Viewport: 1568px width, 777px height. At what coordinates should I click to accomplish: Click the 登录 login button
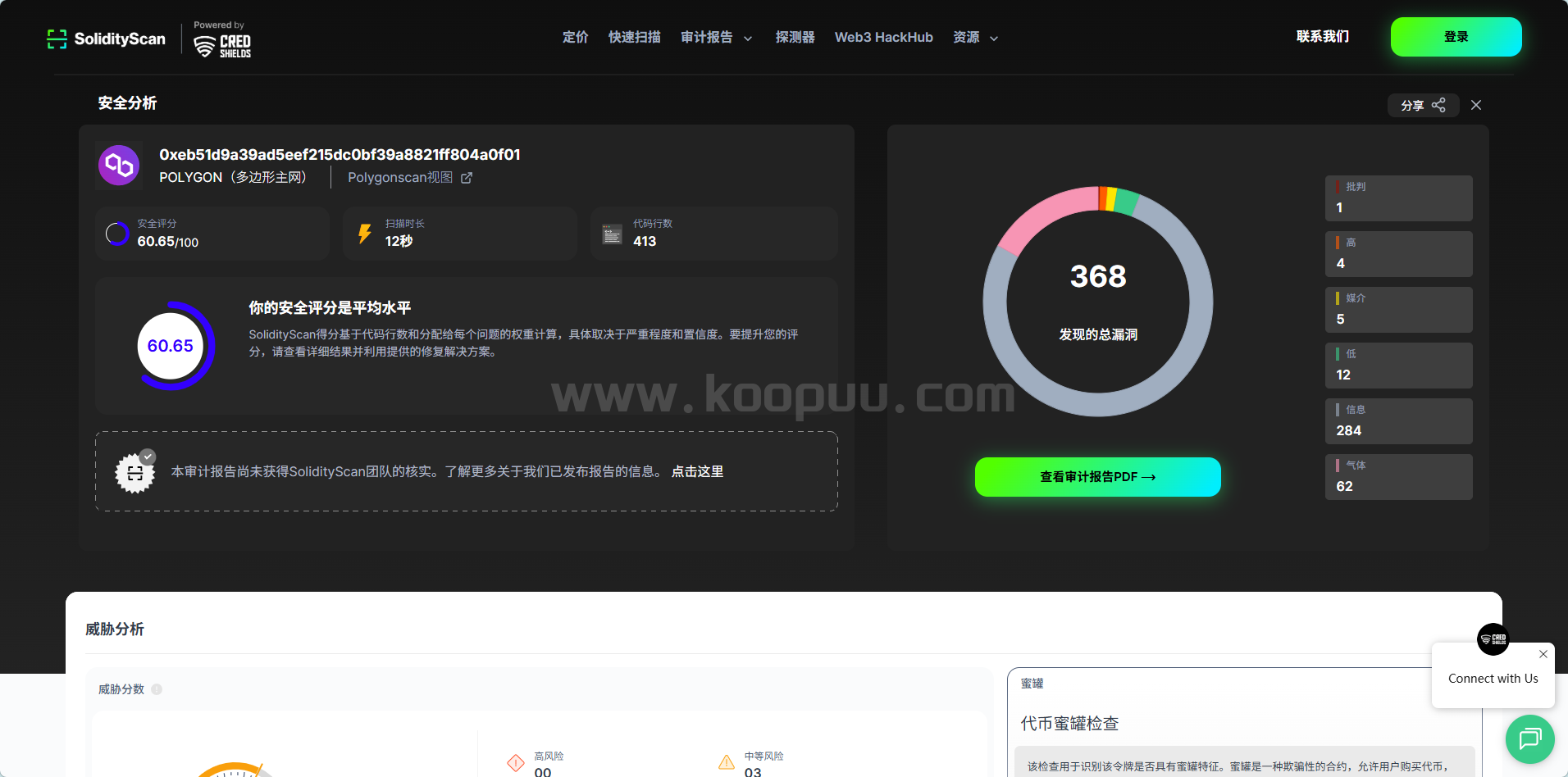click(1456, 37)
